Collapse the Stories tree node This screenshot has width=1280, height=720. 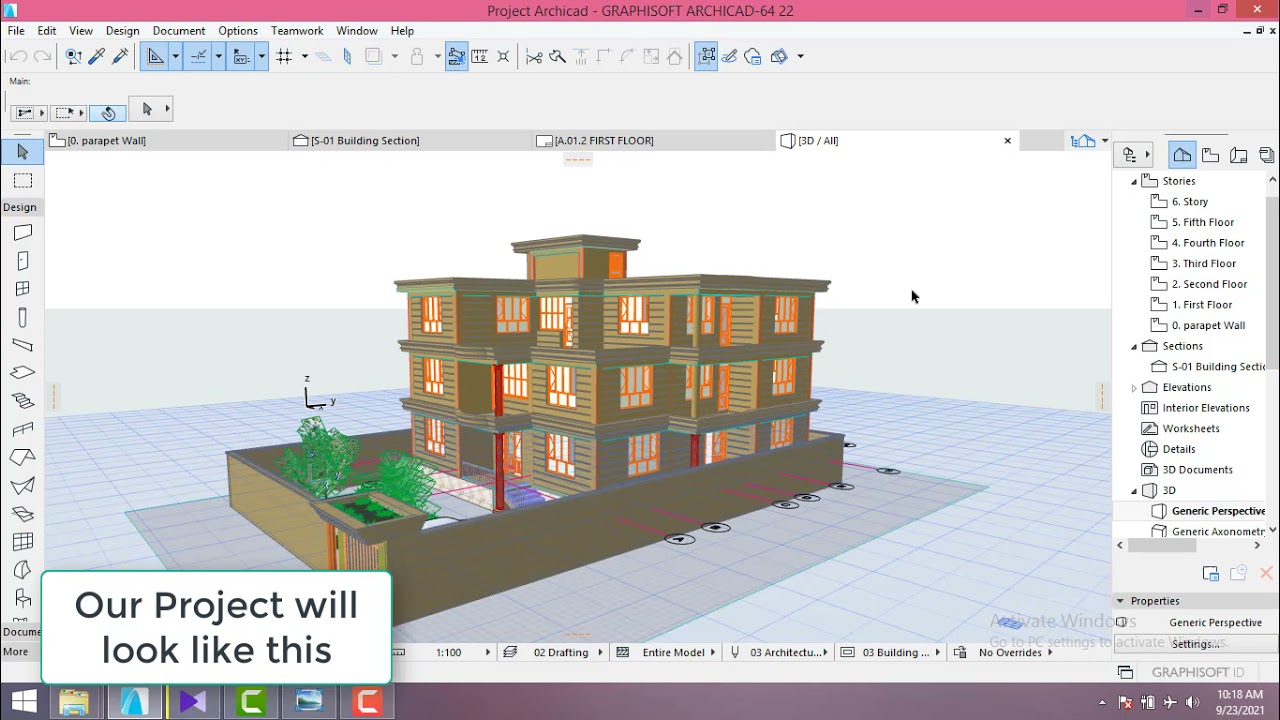click(1134, 181)
